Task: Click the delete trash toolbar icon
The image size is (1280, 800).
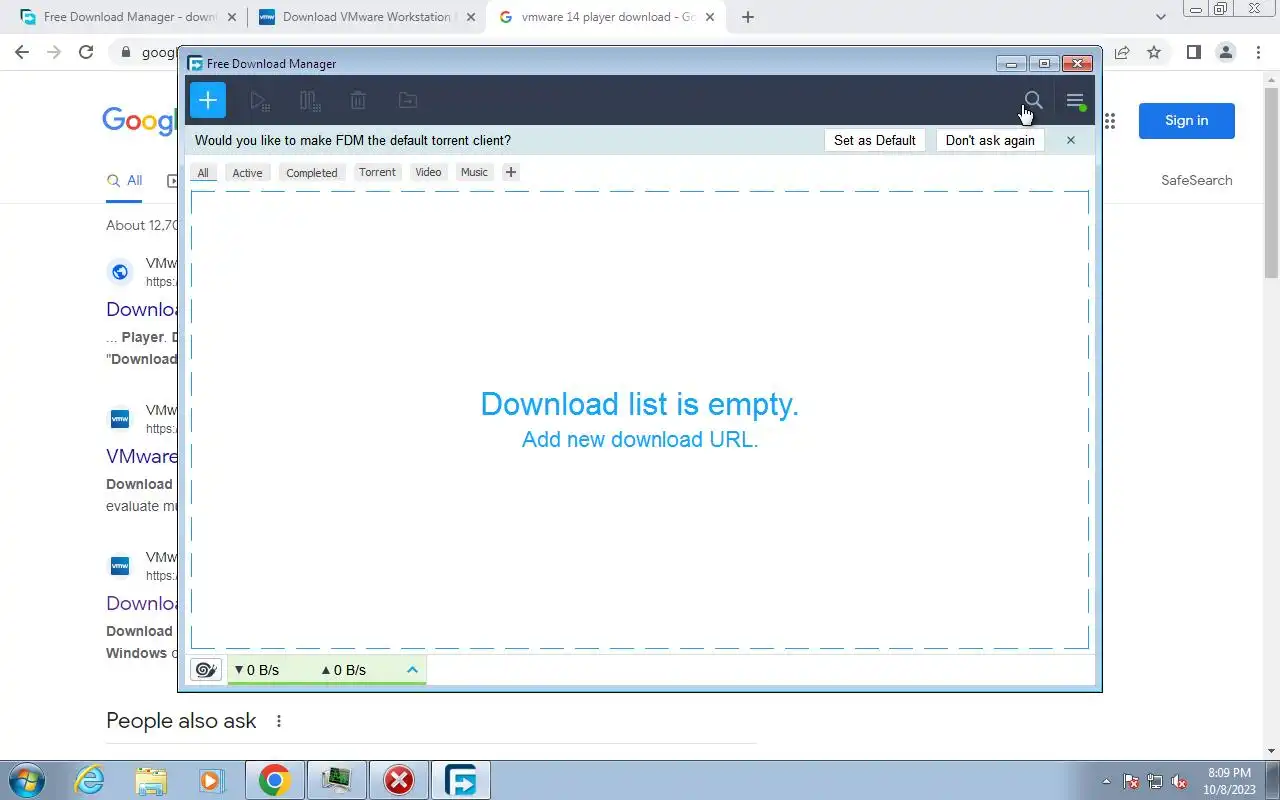Action: coord(358,100)
